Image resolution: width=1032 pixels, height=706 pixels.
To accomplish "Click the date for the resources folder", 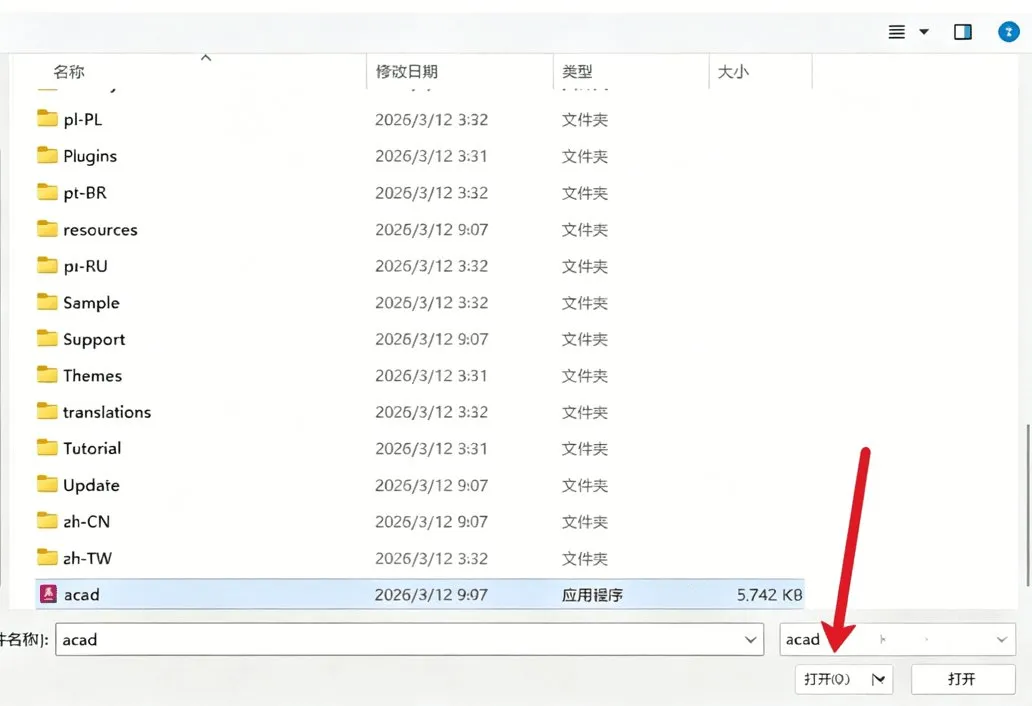I will 432,230.
